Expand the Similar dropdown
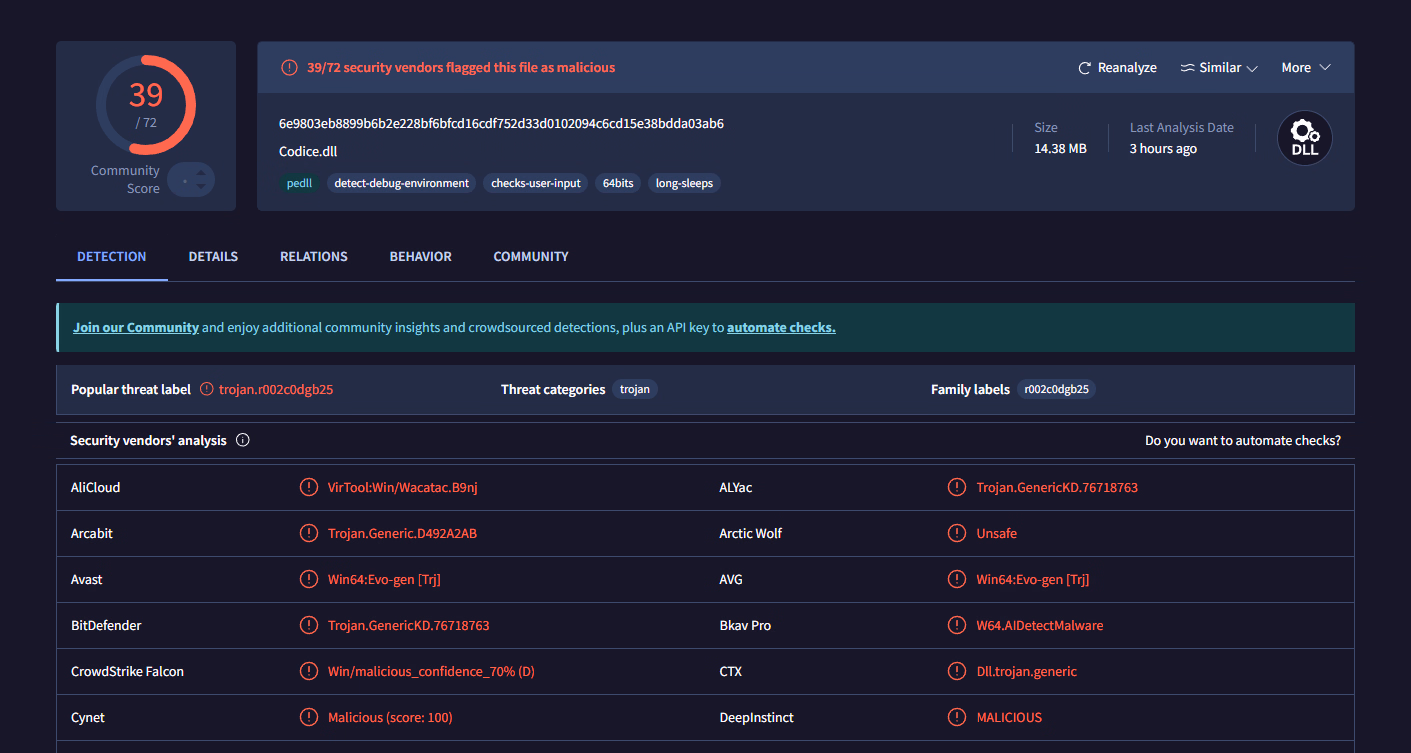The image size is (1411, 753). (1218, 68)
